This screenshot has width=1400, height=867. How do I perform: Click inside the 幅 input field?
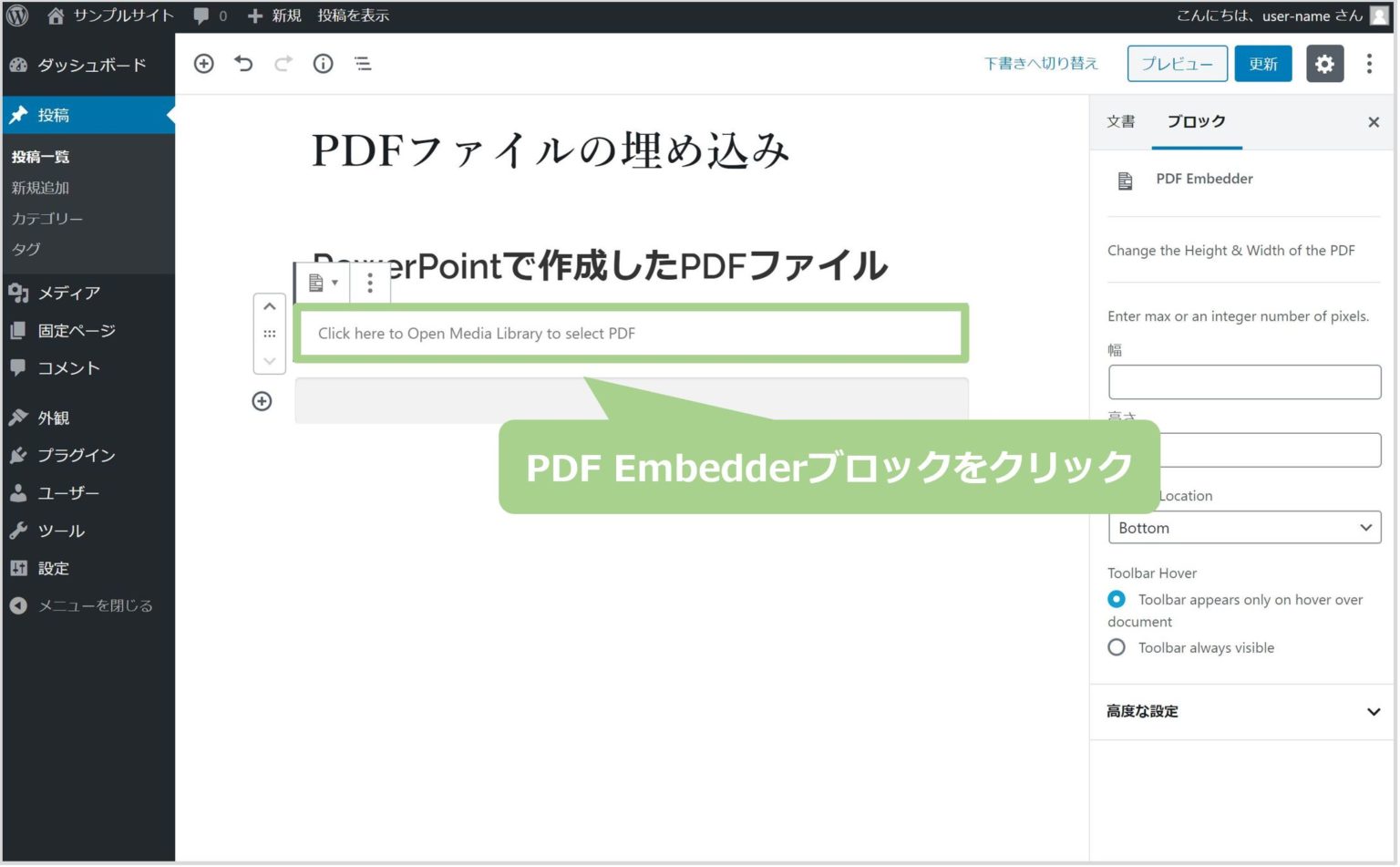[x=1244, y=381]
